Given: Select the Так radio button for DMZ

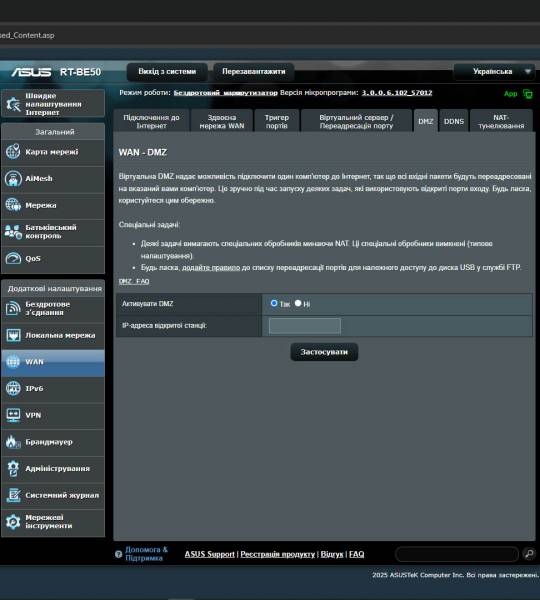Looking at the screenshot, I should coord(274,303).
